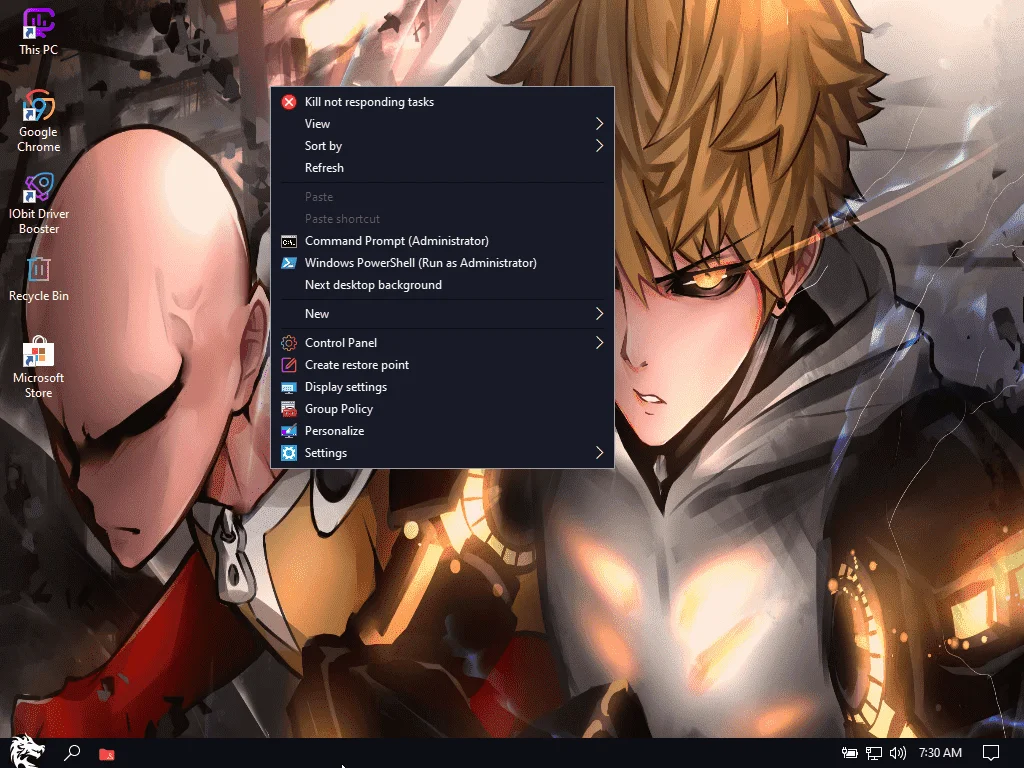Click the Display settings monitor icon
1024x768 pixels.
point(289,387)
